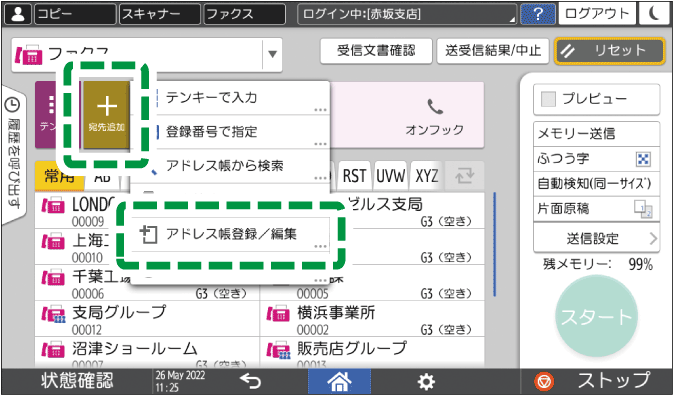Tap group fax icon beside 支局グループ
This screenshot has height=396, width=676.
tap(53, 315)
